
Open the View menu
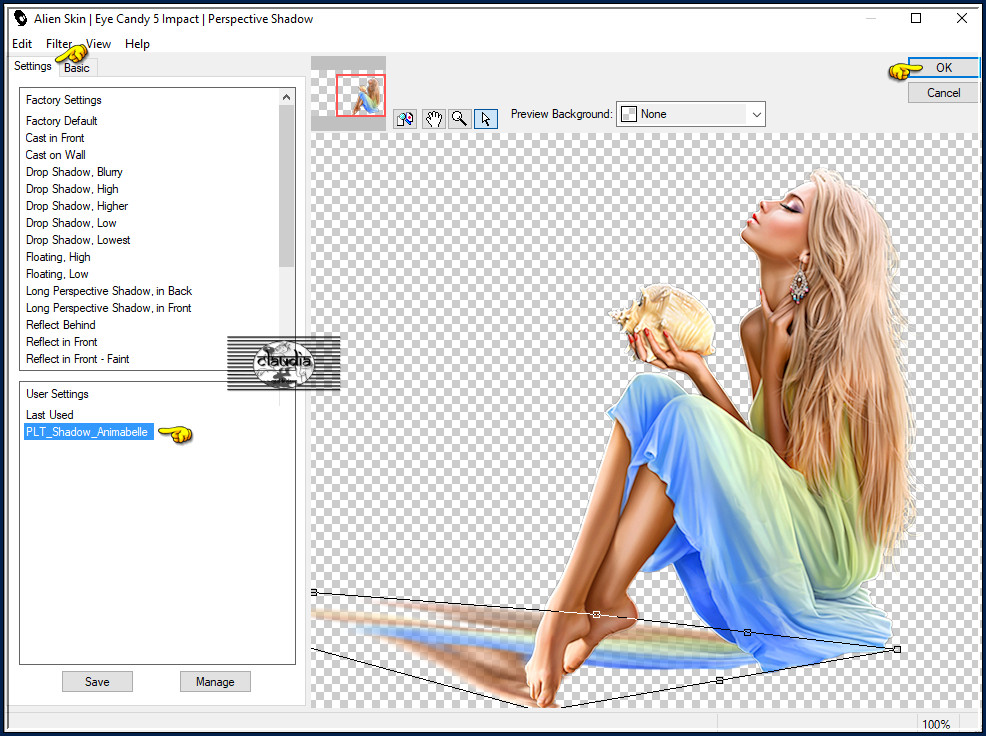pyautogui.click(x=99, y=43)
